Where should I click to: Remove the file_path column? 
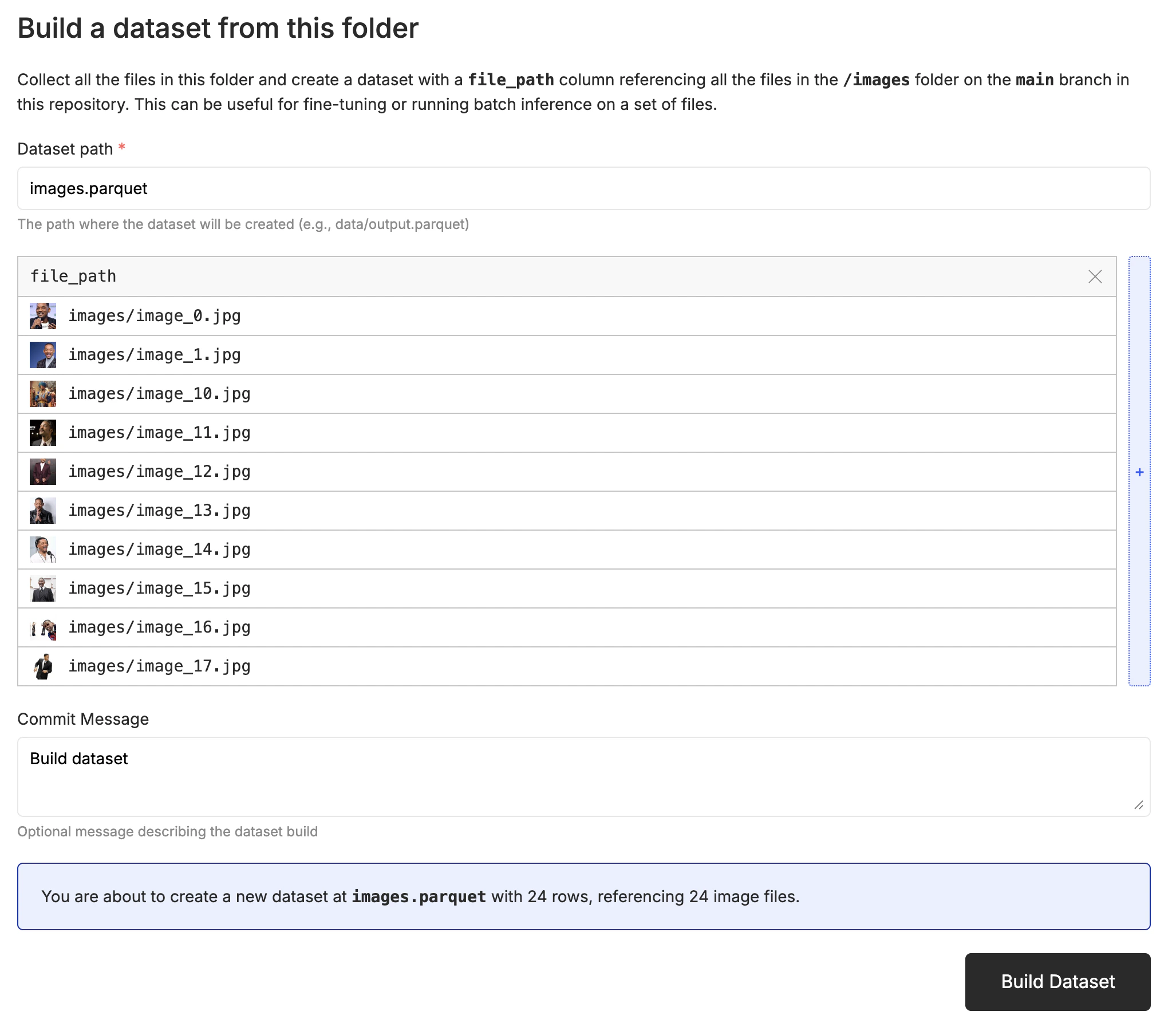coord(1095,276)
